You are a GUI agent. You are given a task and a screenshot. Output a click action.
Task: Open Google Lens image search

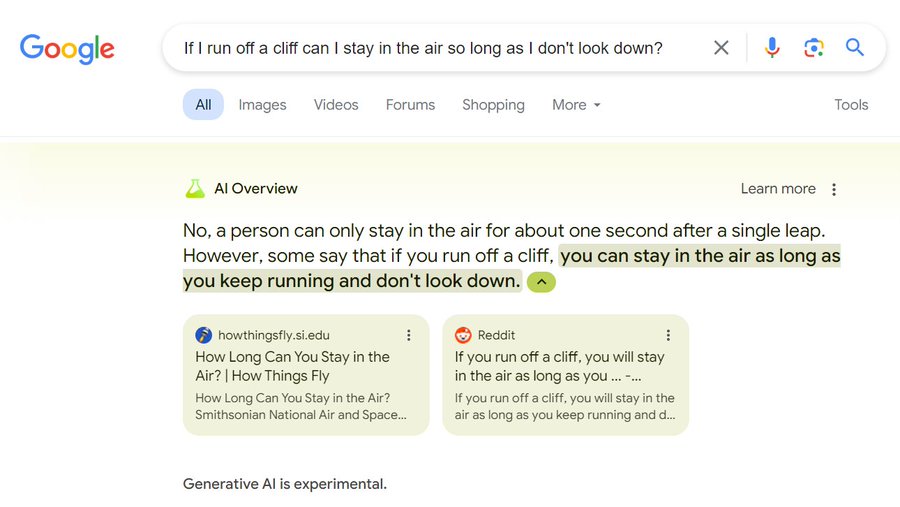pos(813,48)
